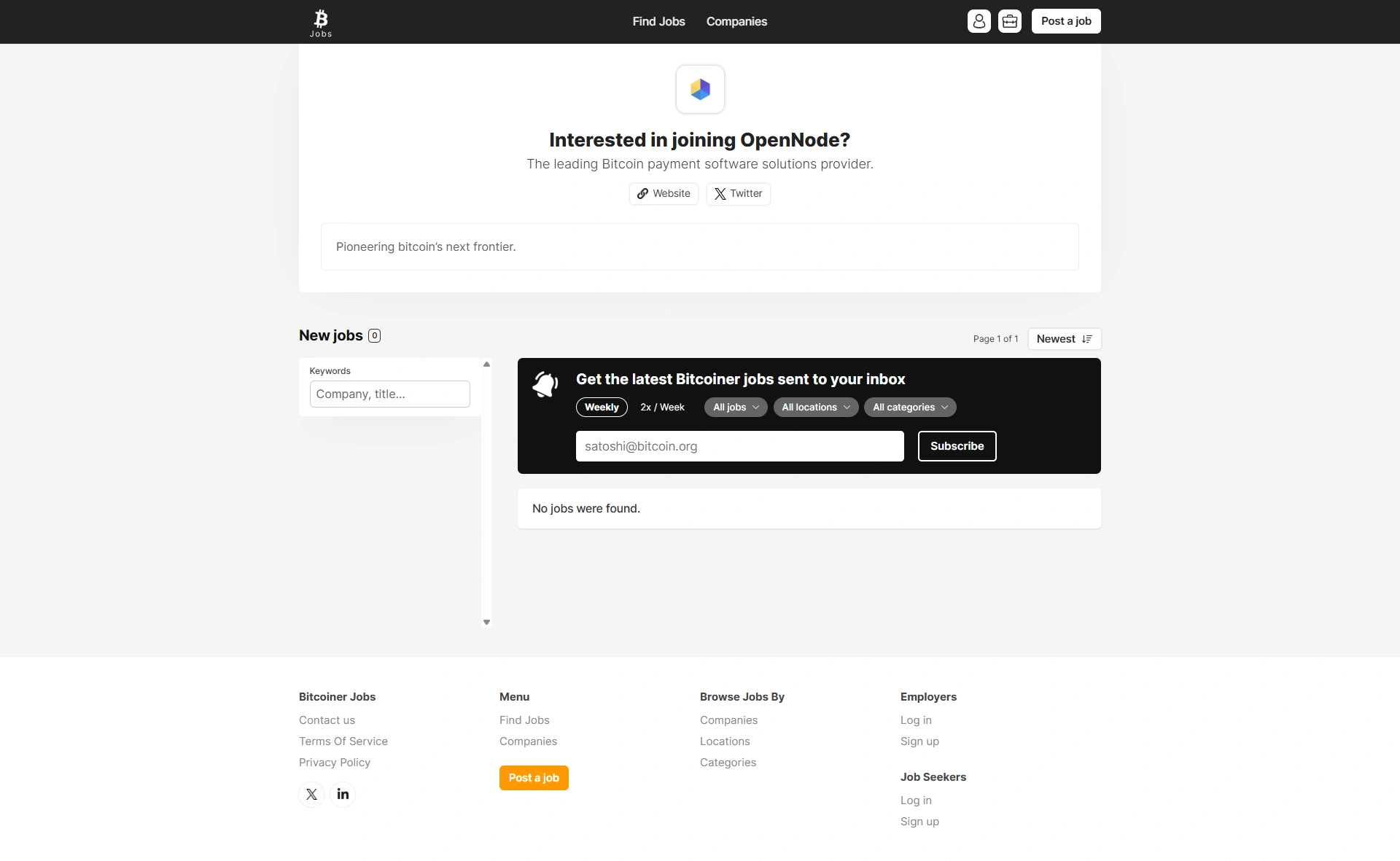The height and width of the screenshot is (861, 1400).
Task: Go to Find Jobs in the top navigation
Action: coord(658,22)
